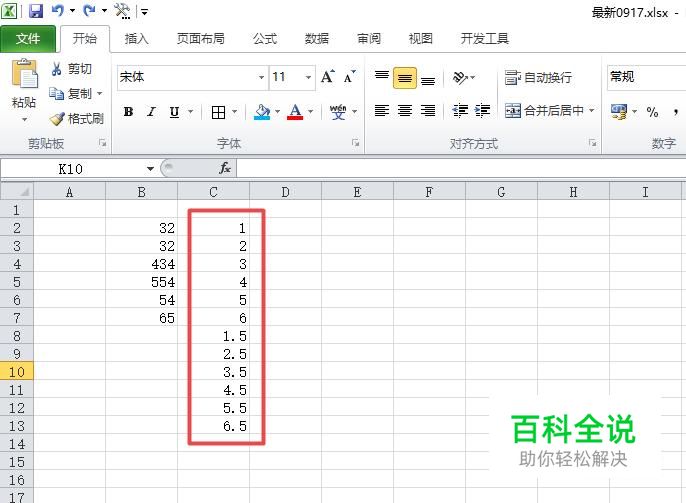Click the 粘贴 paste icon
Screen dimensions: 686x503
(x=24, y=73)
